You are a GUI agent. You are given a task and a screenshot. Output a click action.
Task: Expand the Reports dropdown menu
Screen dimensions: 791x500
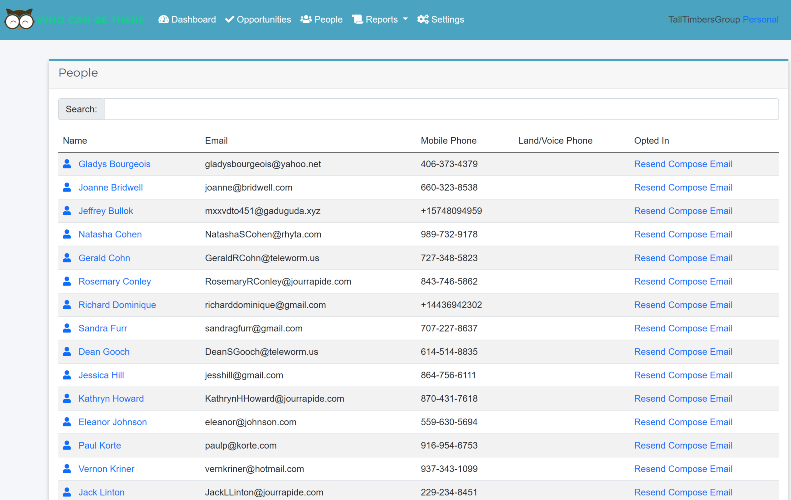[x=380, y=20]
